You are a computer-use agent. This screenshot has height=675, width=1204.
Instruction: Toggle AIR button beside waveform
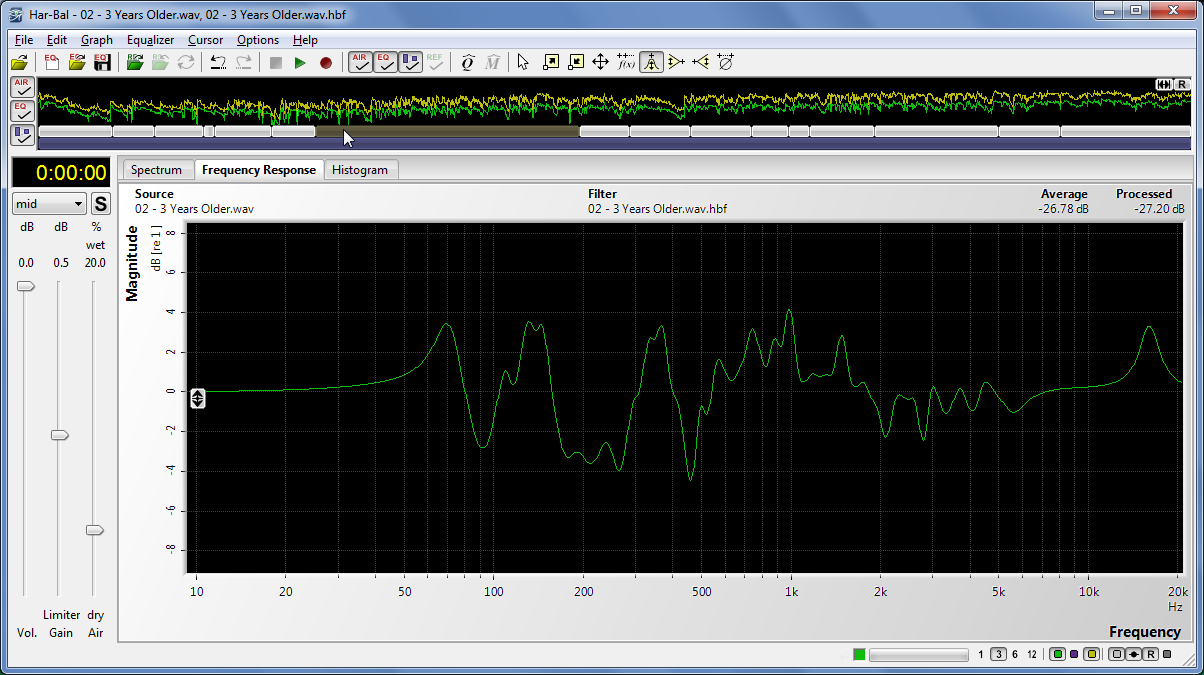point(22,87)
